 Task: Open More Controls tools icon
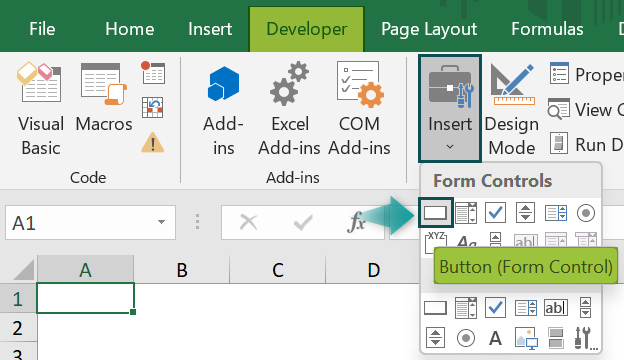pyautogui.click(x=586, y=338)
